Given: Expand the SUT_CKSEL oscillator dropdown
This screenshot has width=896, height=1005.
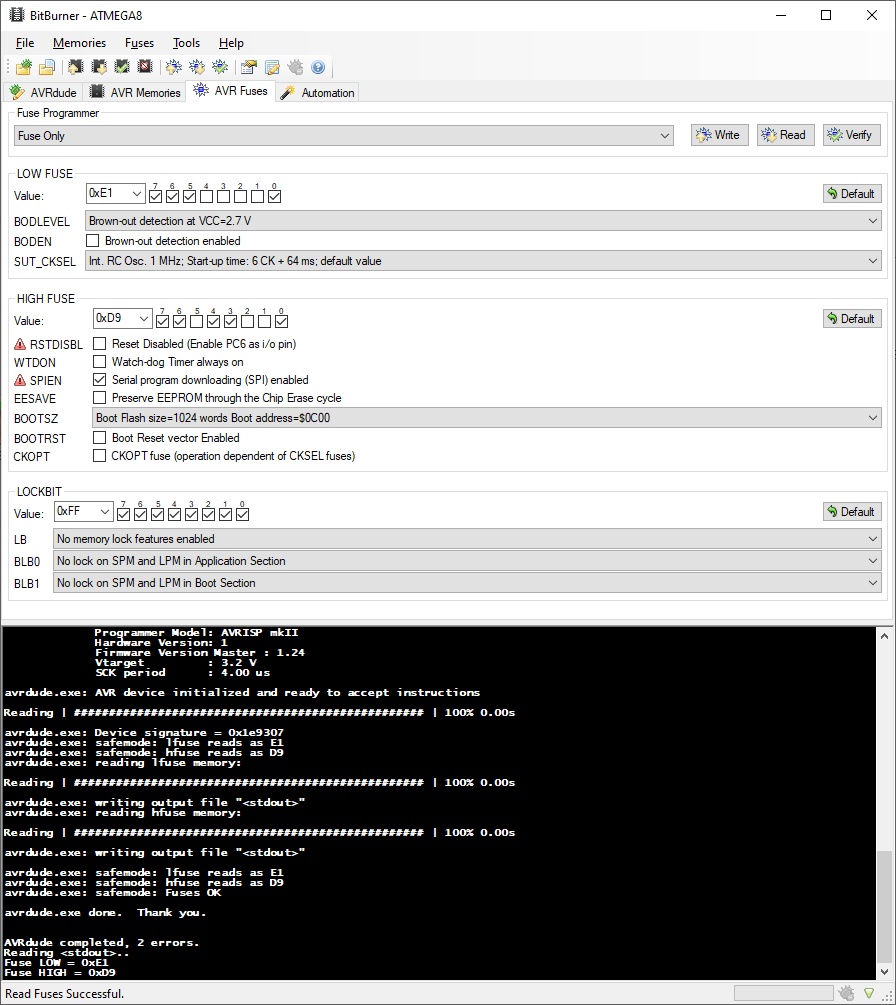Looking at the screenshot, I should click(483, 261).
